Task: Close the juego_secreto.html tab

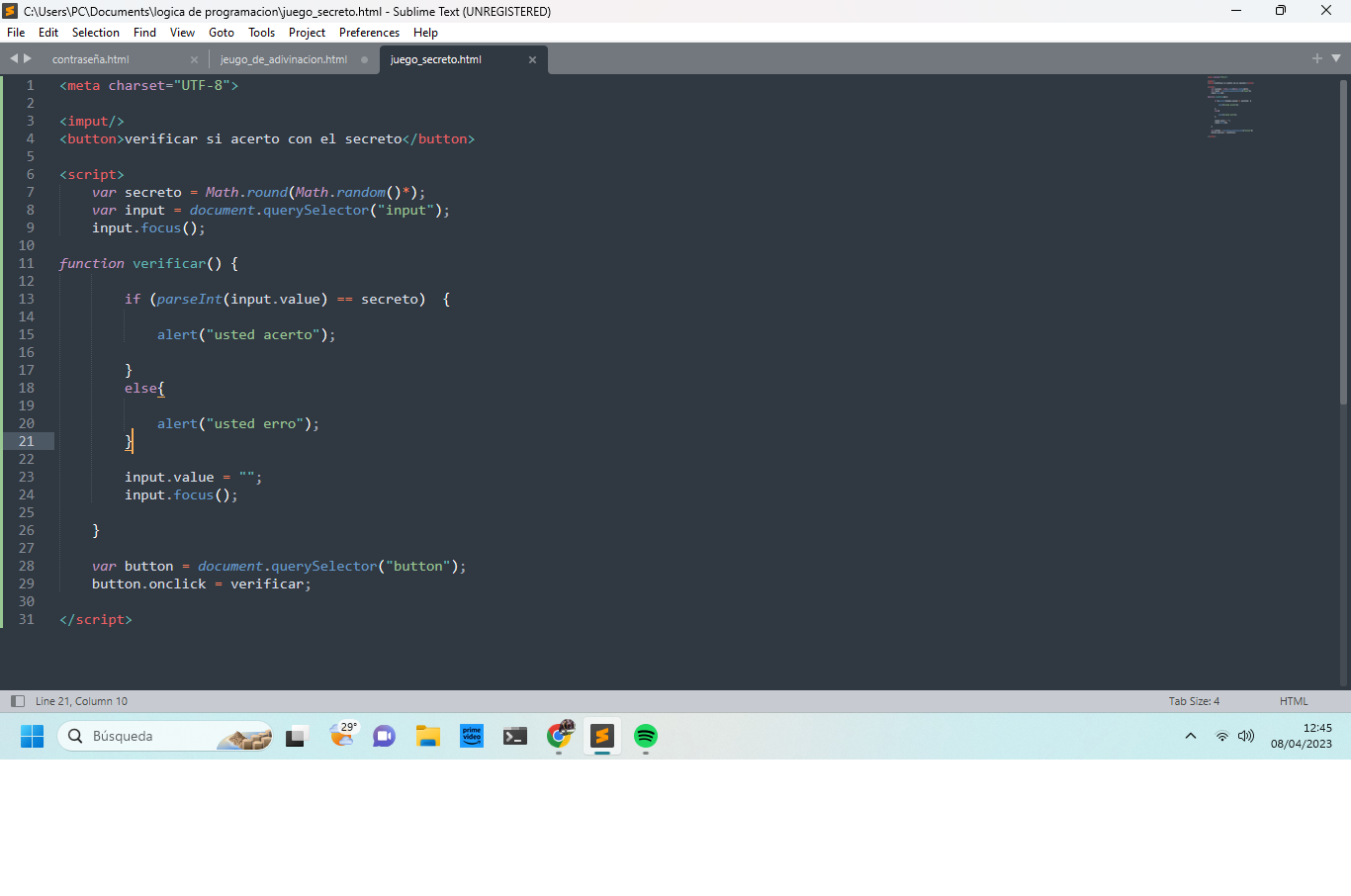Action: point(532,59)
